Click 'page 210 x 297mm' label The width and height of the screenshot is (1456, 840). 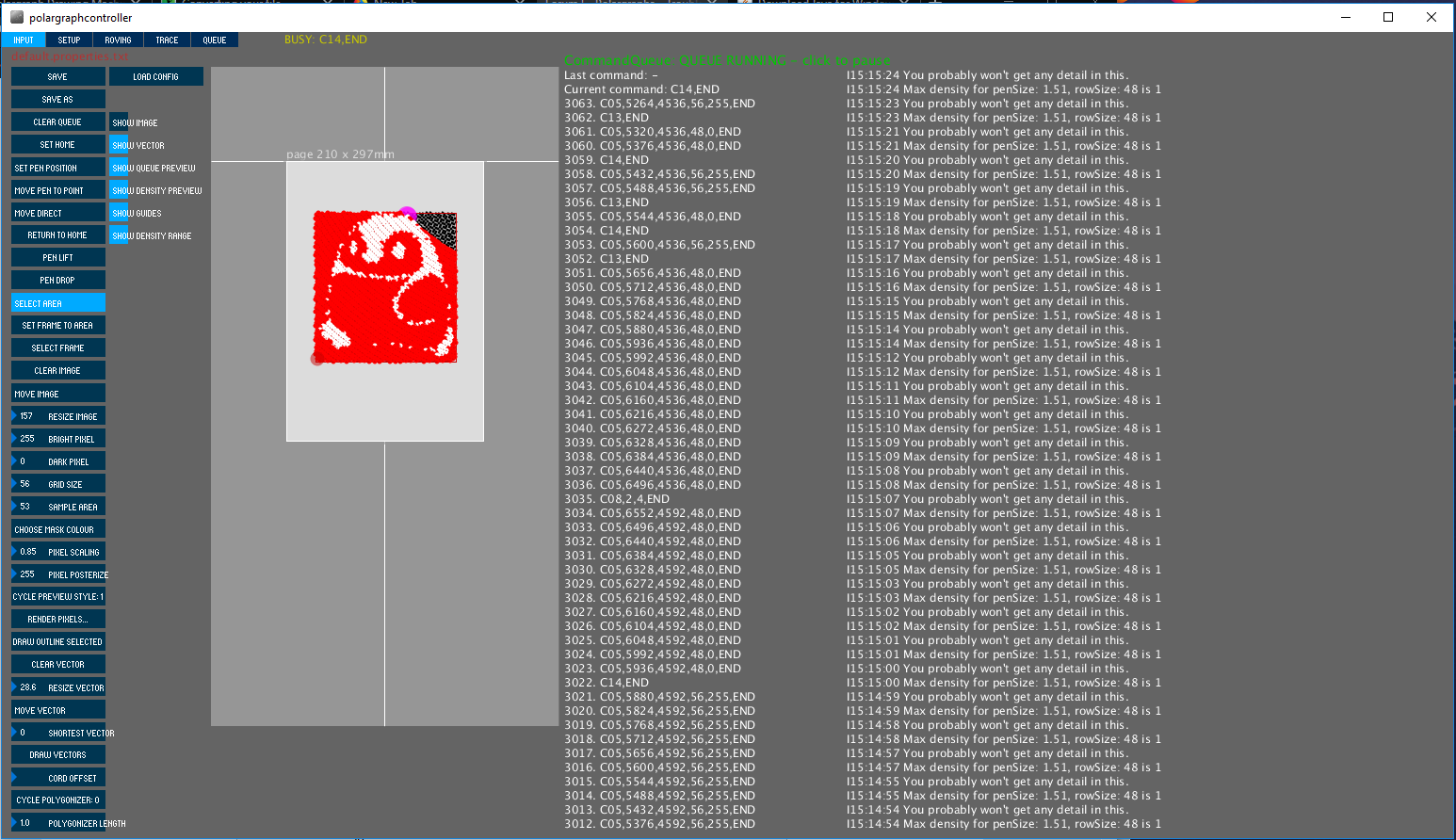pyautogui.click(x=340, y=154)
